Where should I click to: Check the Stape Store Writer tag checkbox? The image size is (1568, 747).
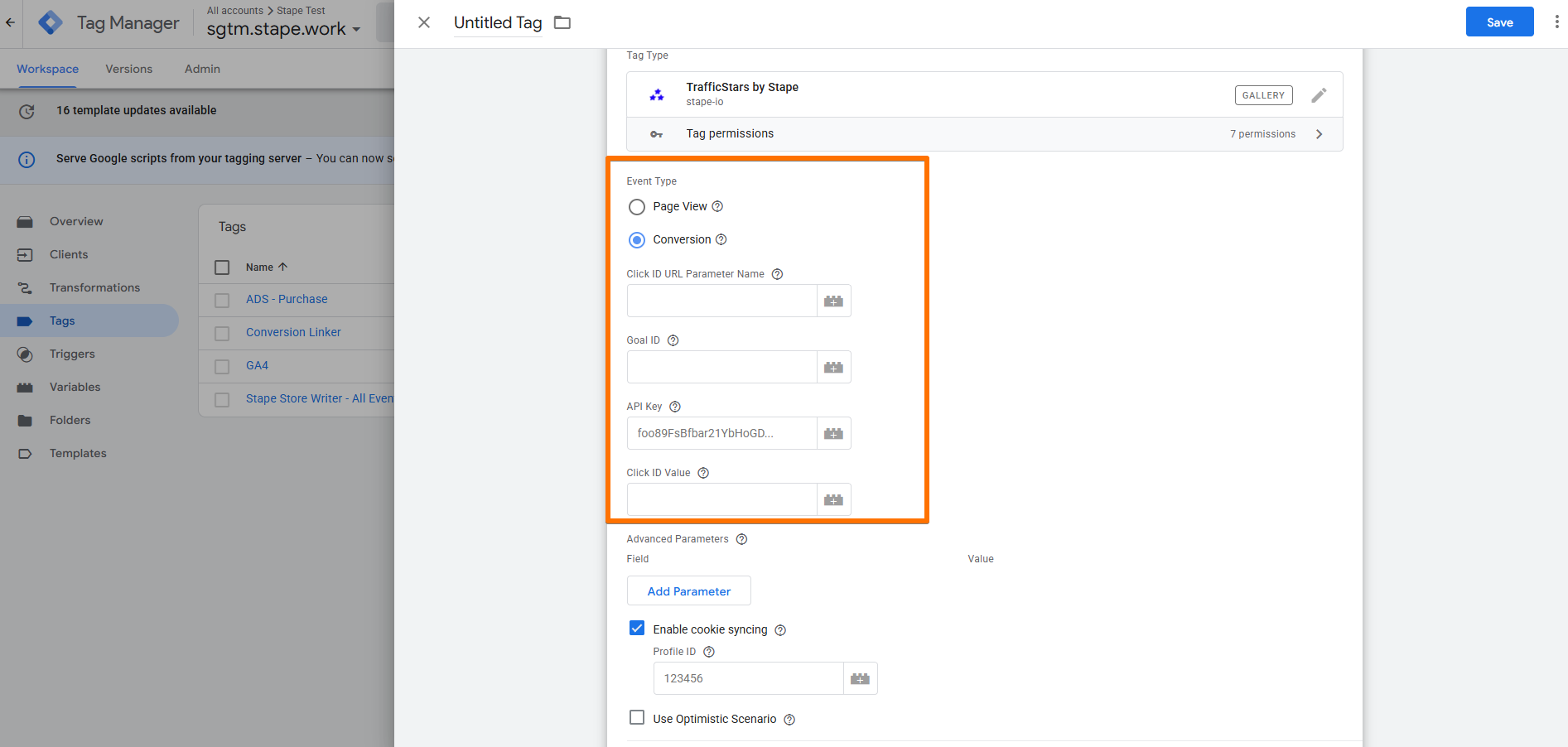[x=222, y=399]
